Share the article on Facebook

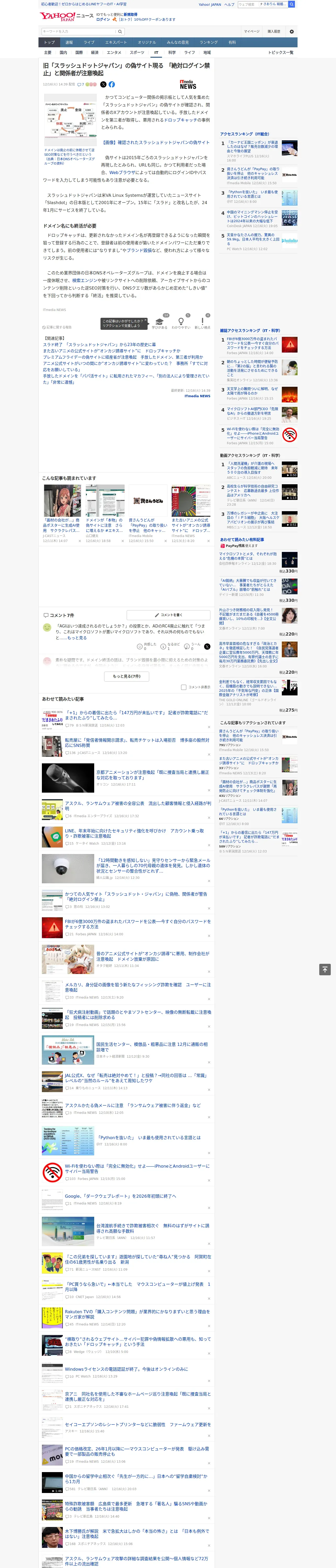(x=111, y=85)
